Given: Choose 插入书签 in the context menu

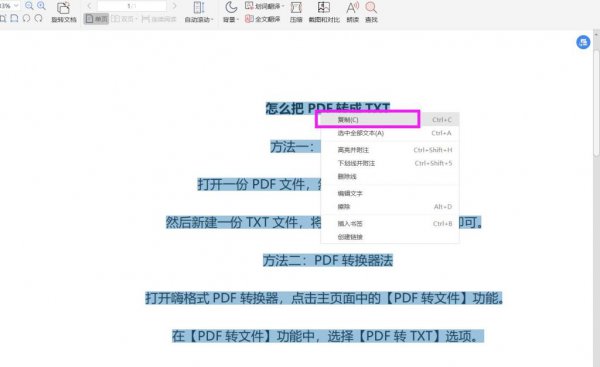Looking at the screenshot, I should 390,224.
